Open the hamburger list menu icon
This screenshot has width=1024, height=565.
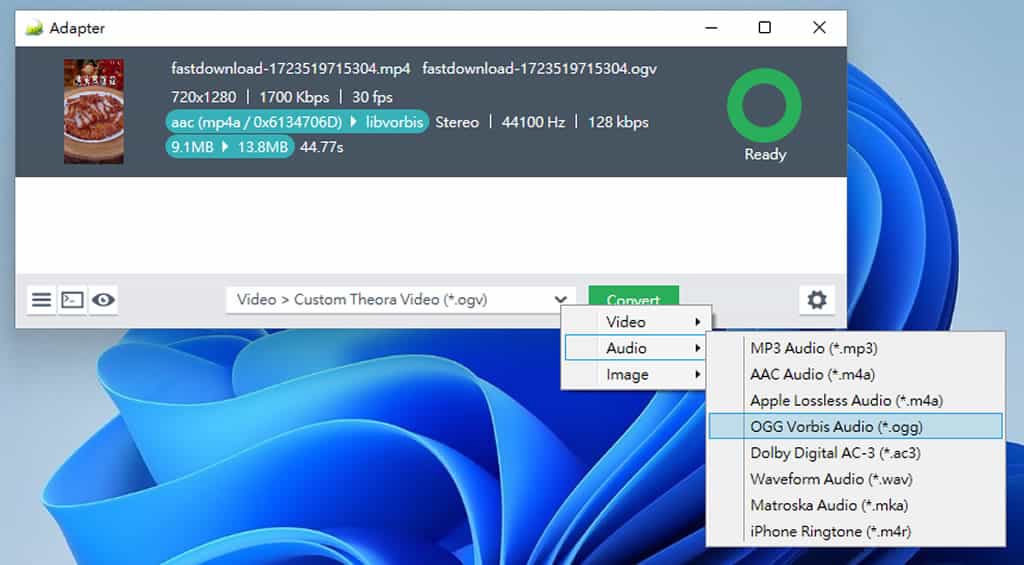point(41,300)
